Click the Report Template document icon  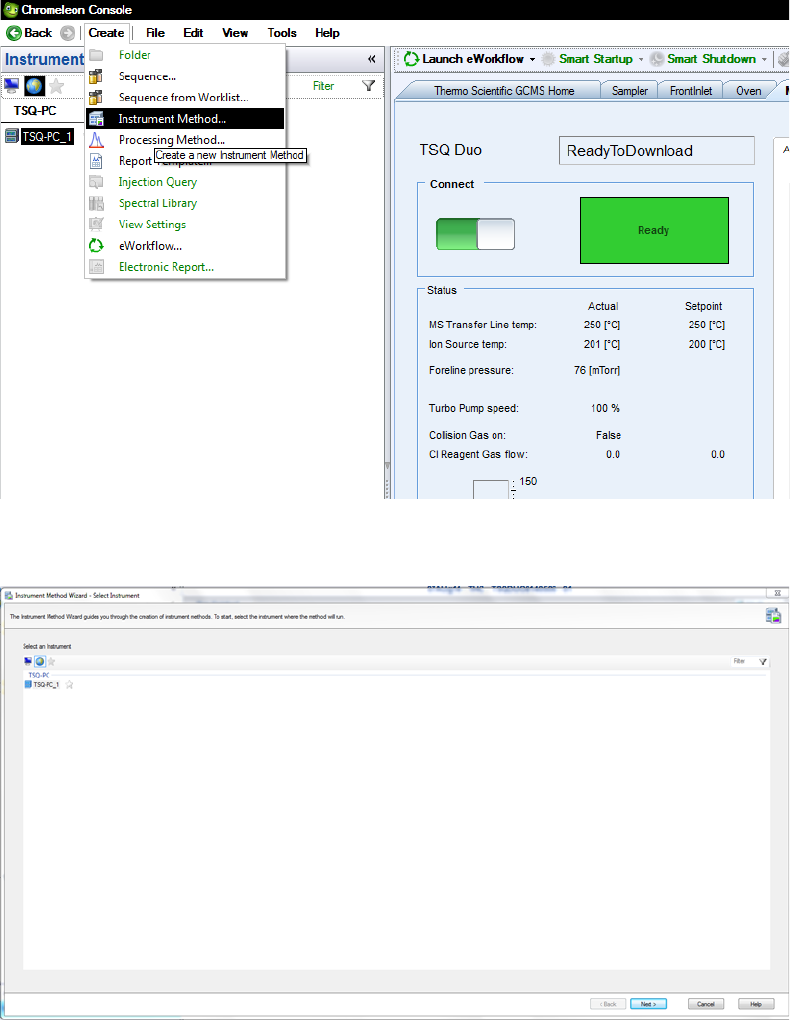point(96,161)
